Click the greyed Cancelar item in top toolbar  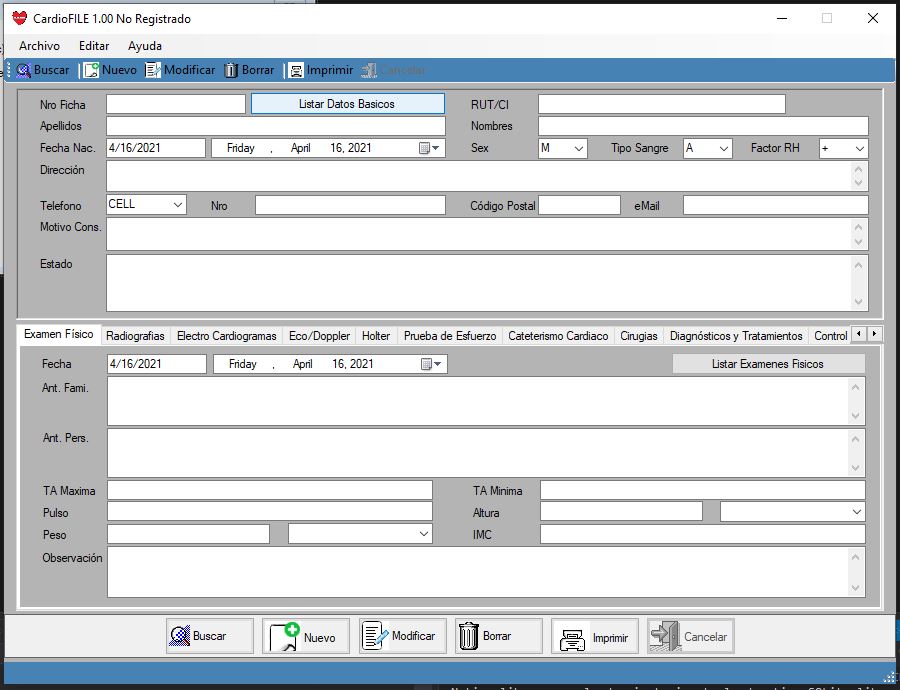[394, 70]
